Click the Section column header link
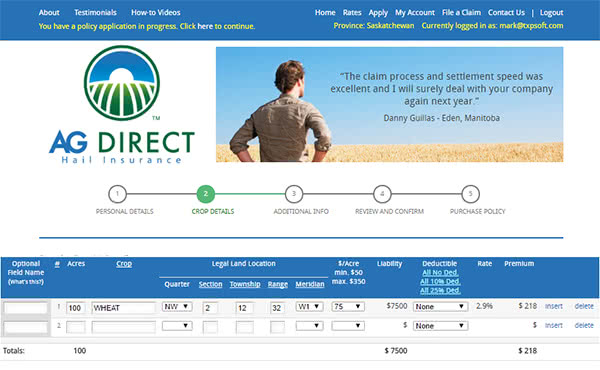 (210, 284)
